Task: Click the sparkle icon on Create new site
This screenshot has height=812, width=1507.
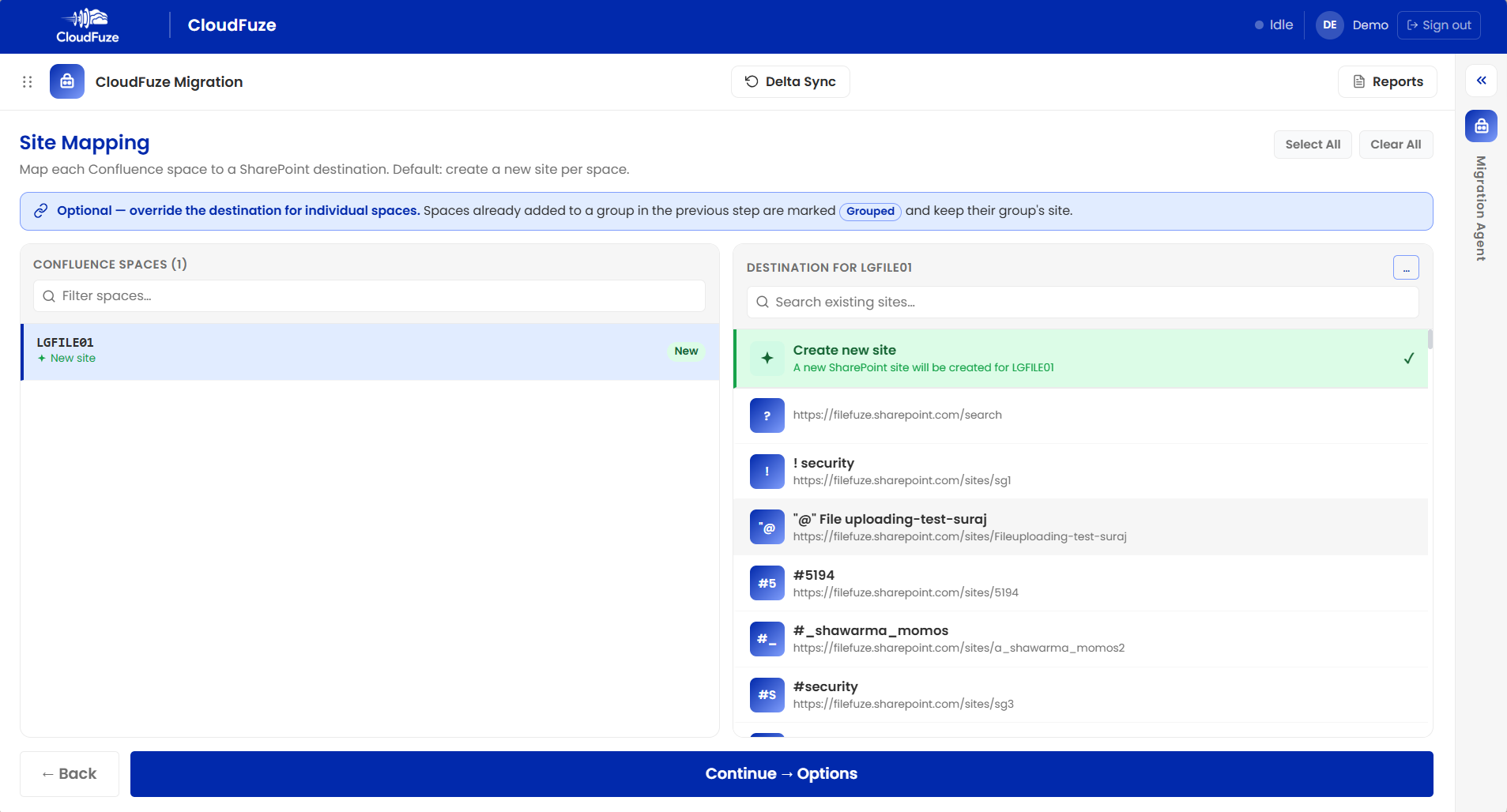Action: point(767,359)
